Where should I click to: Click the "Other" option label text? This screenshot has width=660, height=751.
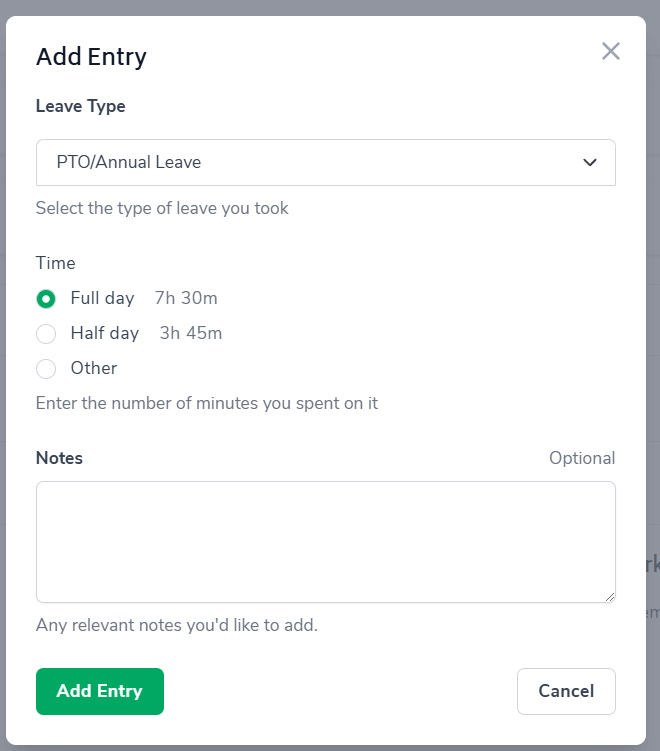(94, 368)
